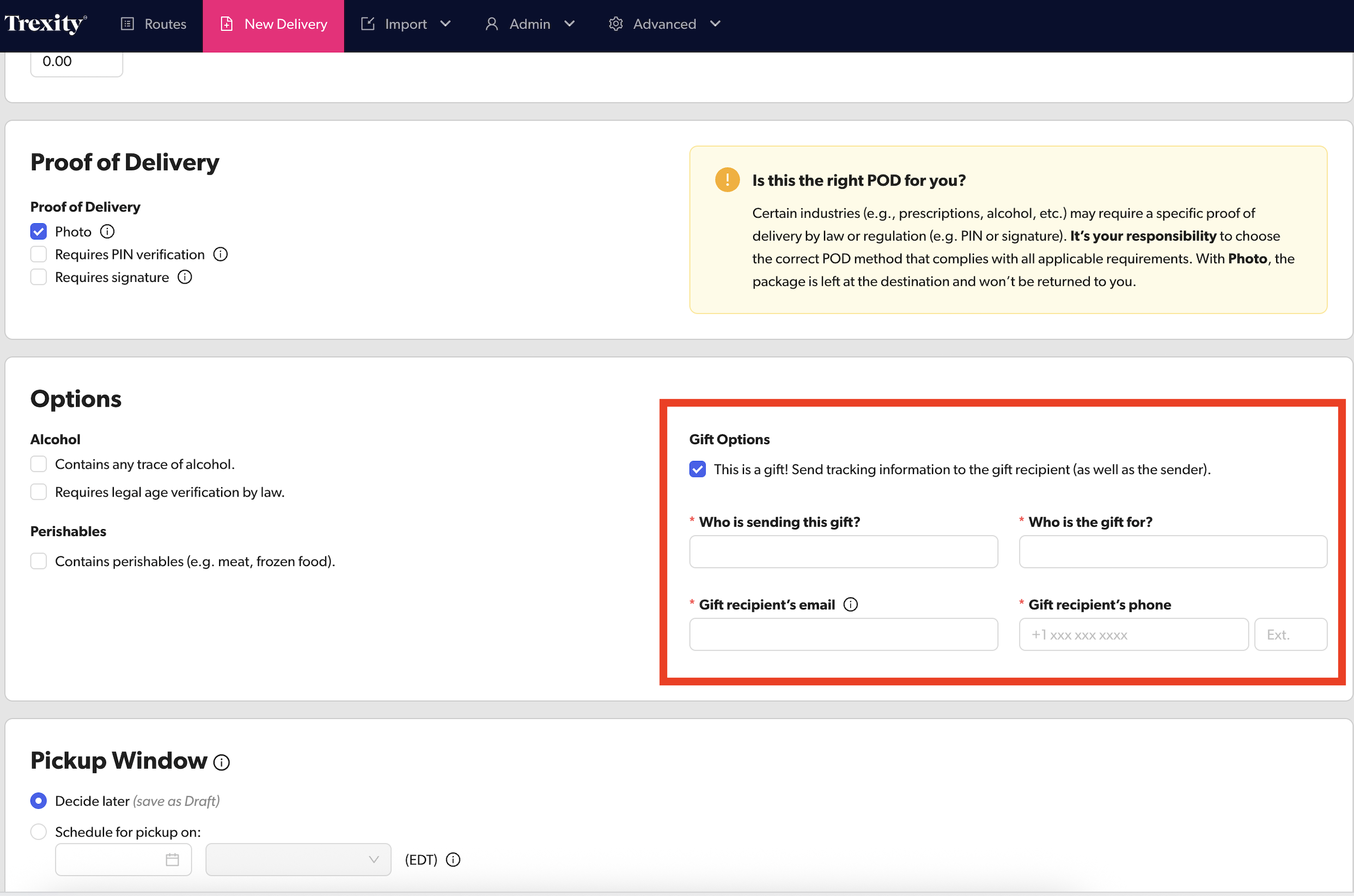The width and height of the screenshot is (1354, 896).
Task: Uncheck the Photo proof of delivery
Action: (38, 231)
